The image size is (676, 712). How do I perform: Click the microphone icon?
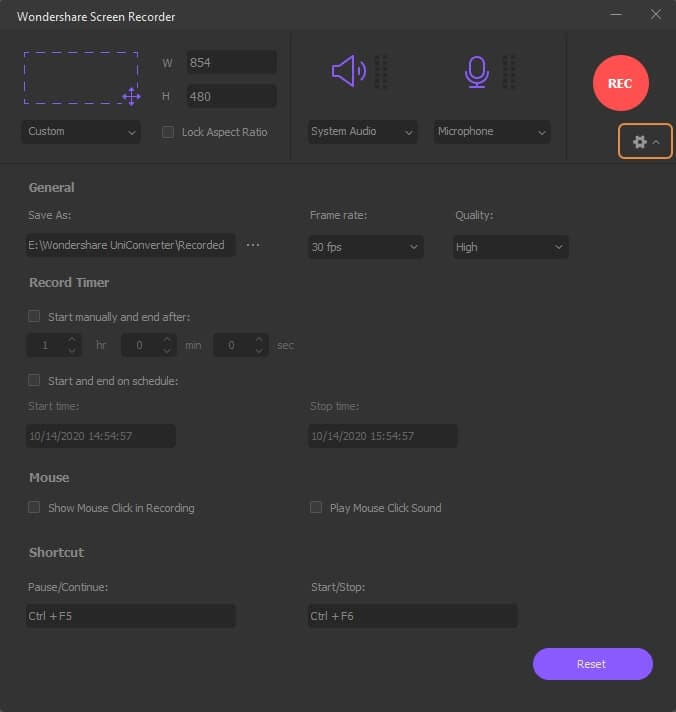(x=476, y=71)
